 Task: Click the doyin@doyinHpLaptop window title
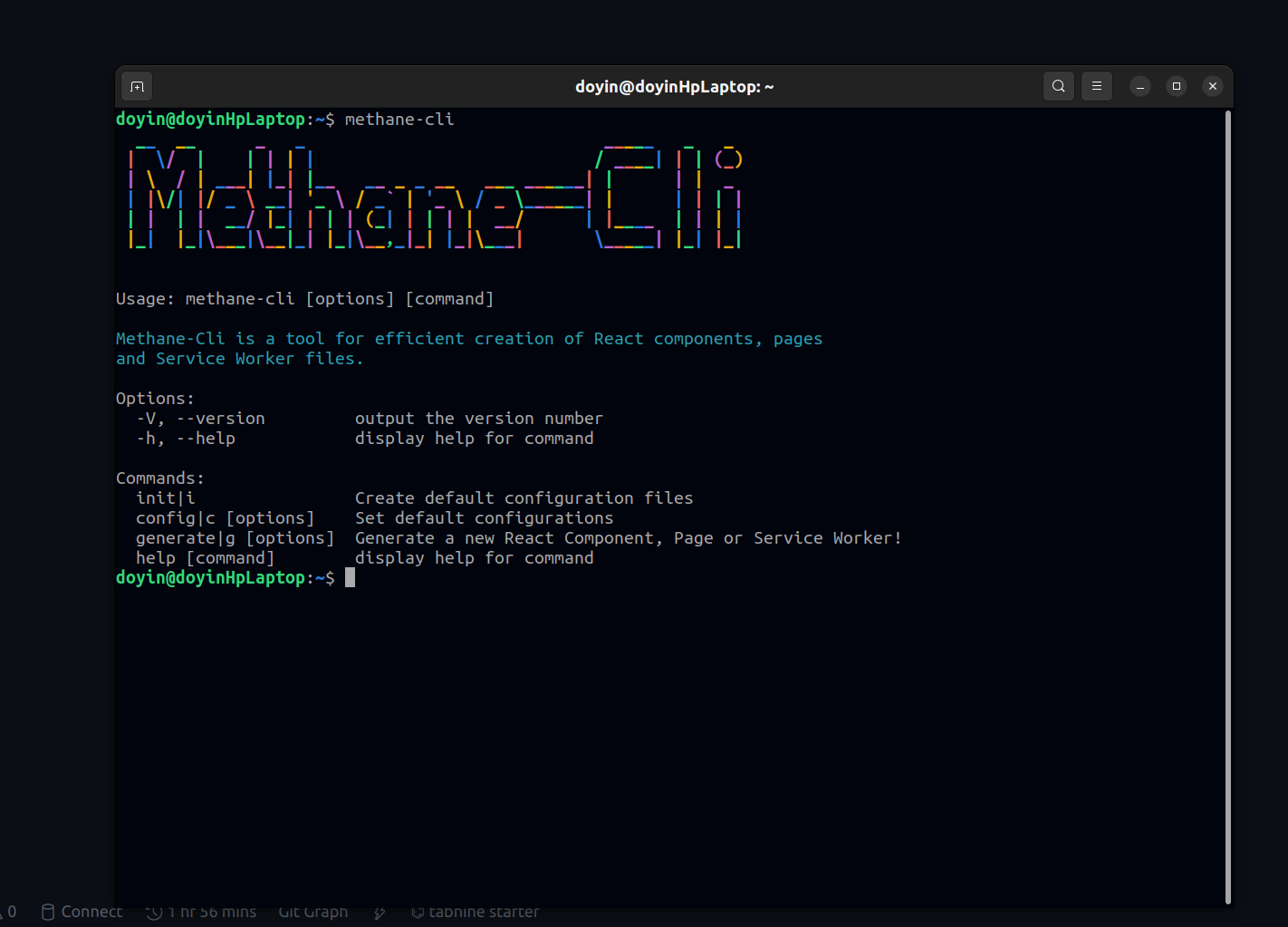pyautogui.click(x=674, y=86)
